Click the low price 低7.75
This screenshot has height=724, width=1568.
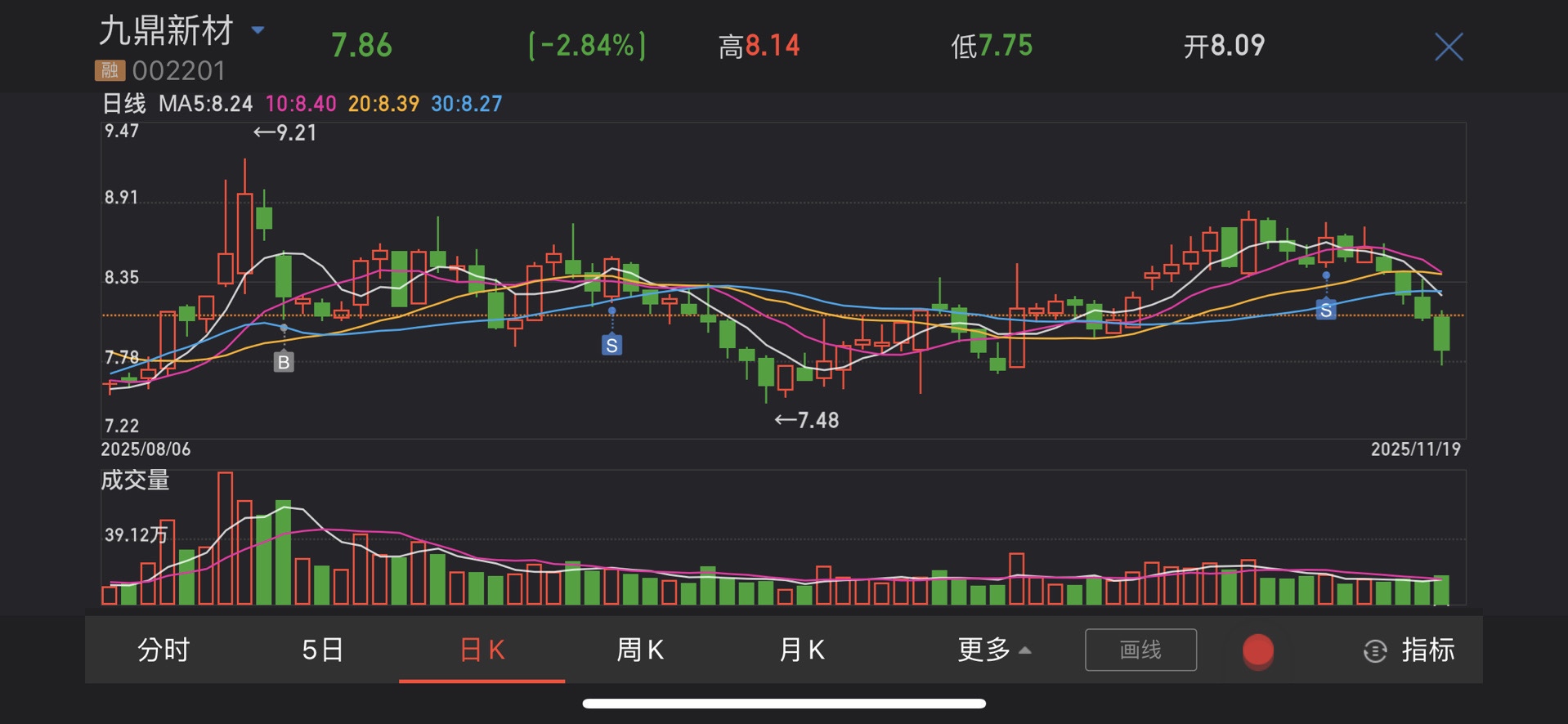992,46
